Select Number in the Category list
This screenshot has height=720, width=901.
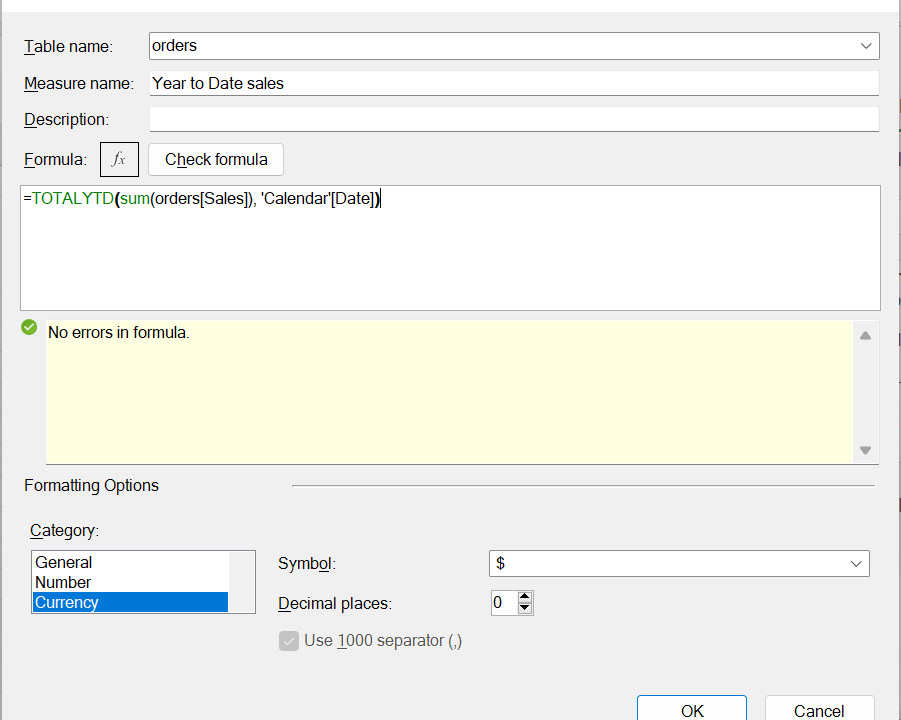click(130, 582)
